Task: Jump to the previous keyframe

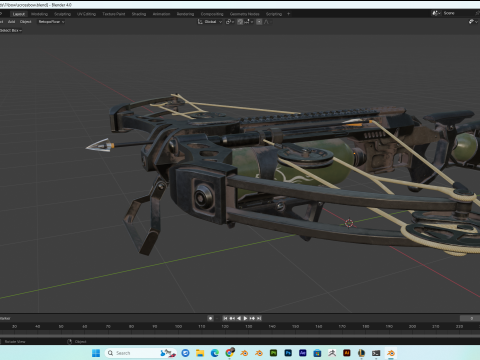Action: point(232,318)
